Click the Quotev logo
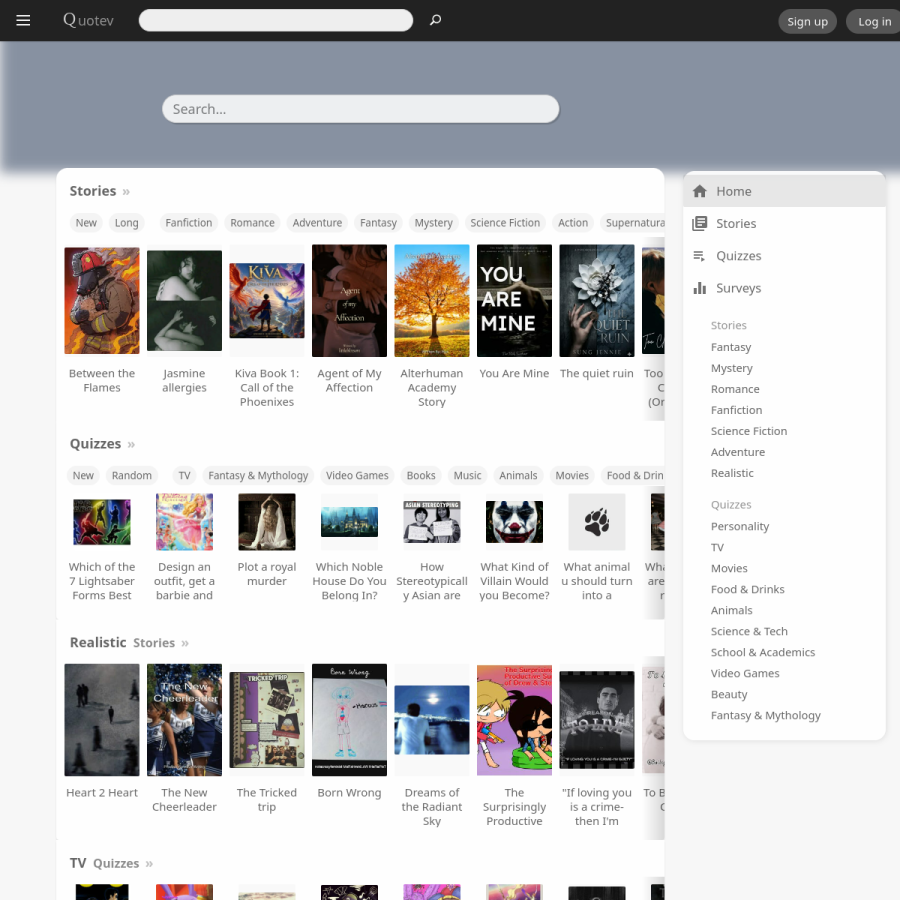The width and height of the screenshot is (900, 900). 88,21
